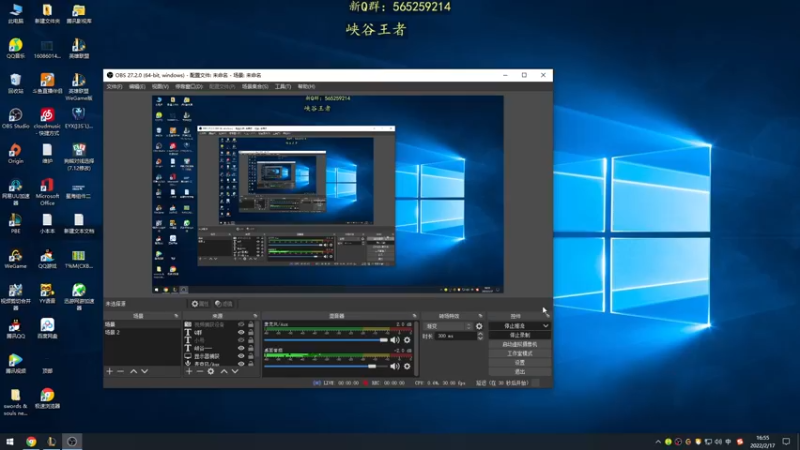800x450 pixels.
Task: Open YY语音 desktop shortcut
Action: coord(47,294)
